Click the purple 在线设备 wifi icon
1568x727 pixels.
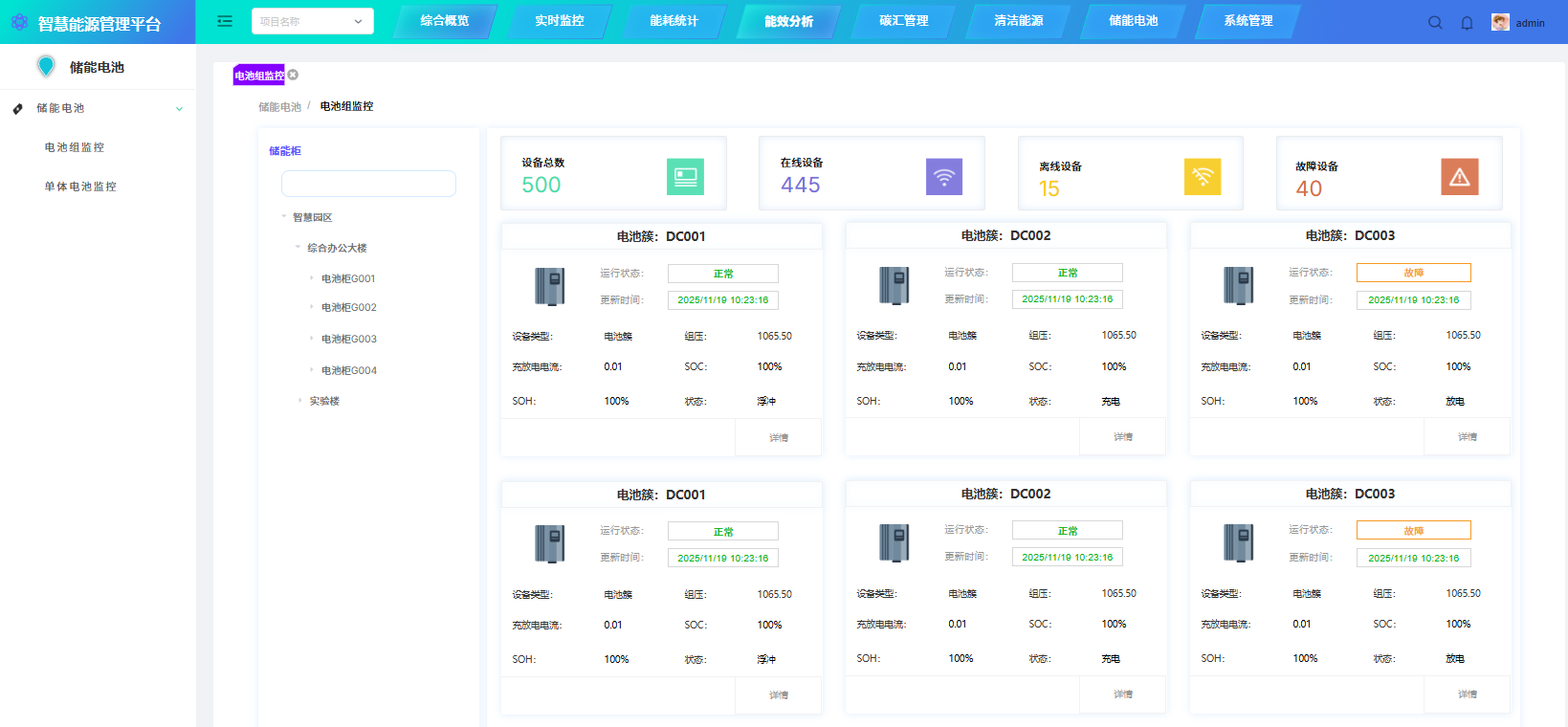point(943,177)
